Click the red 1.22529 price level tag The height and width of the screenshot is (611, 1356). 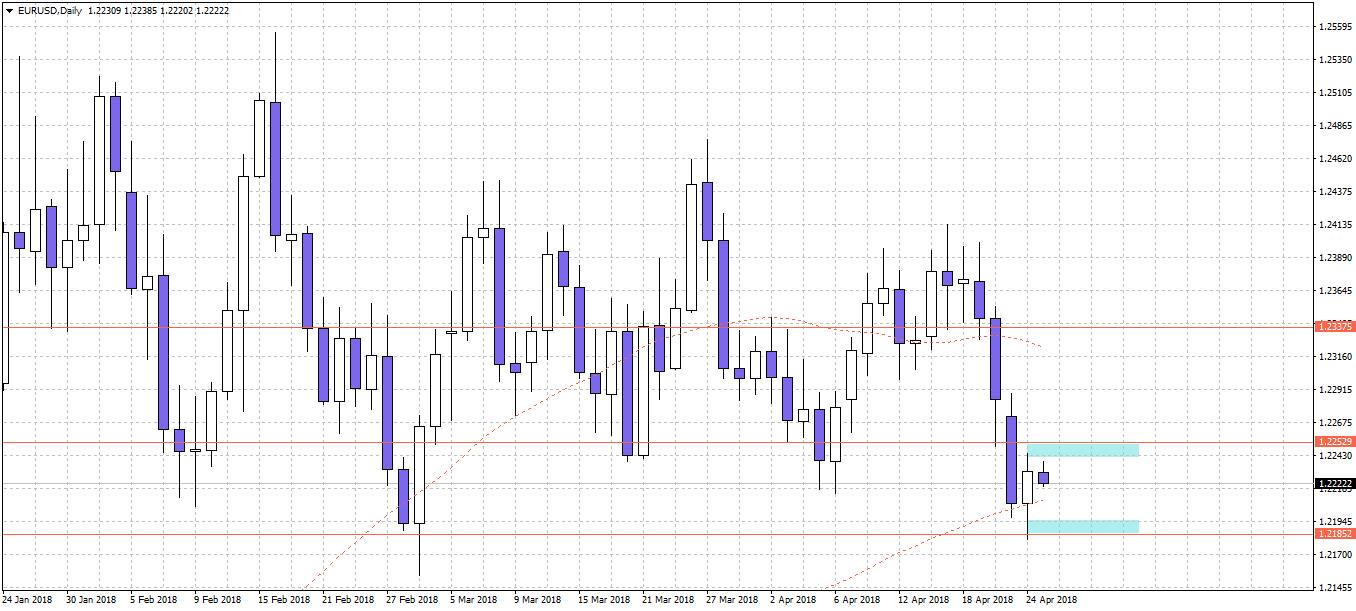[1335, 442]
